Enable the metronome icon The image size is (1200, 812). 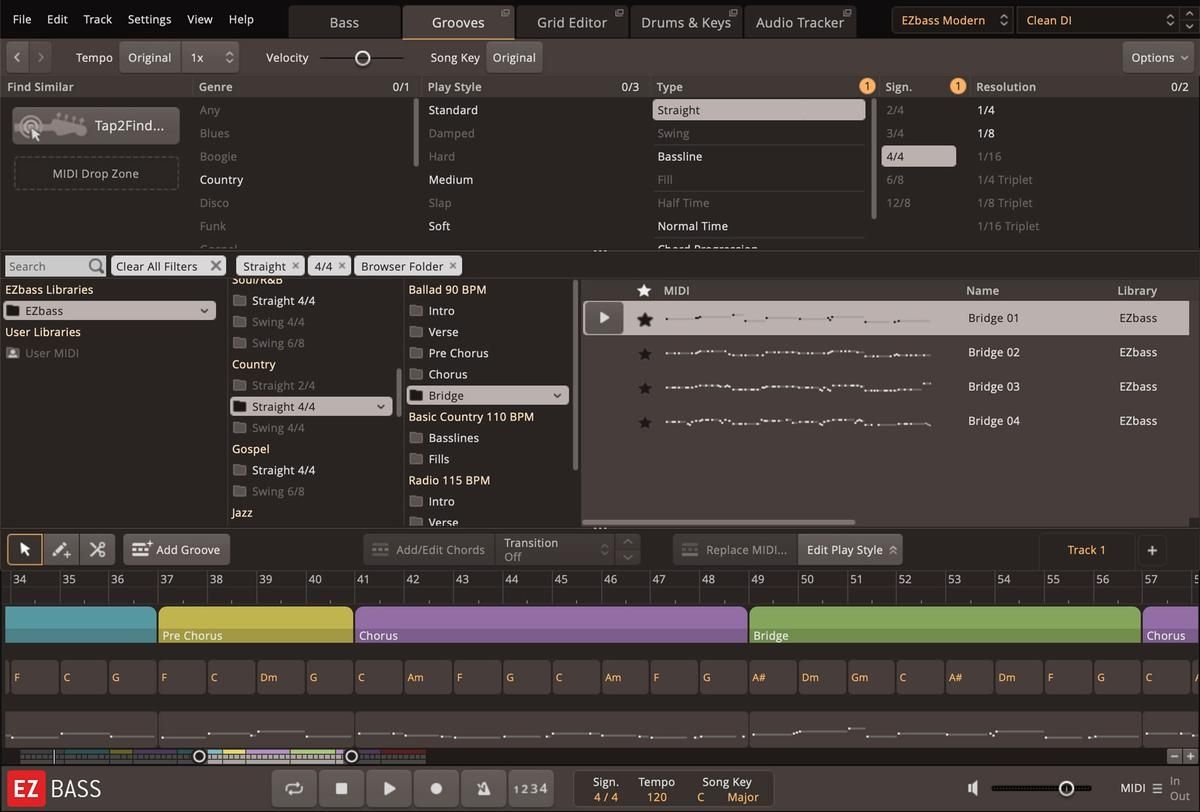pyautogui.click(x=483, y=788)
